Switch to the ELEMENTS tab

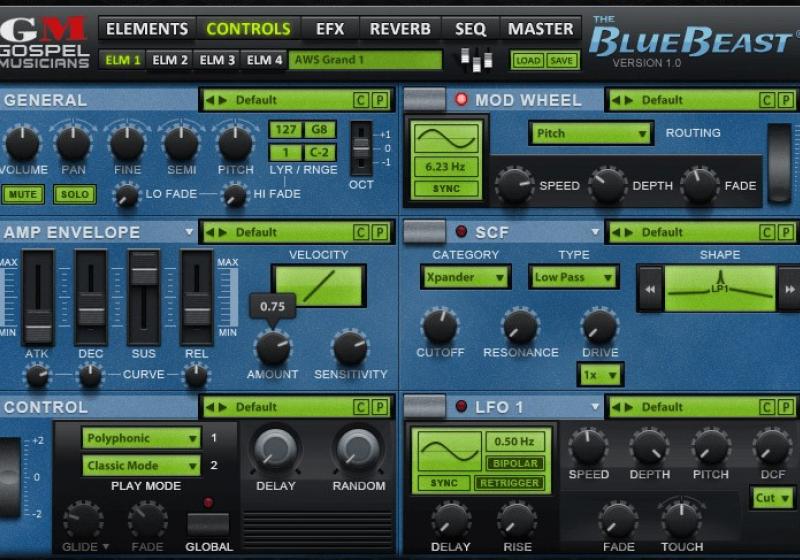pyautogui.click(x=147, y=29)
